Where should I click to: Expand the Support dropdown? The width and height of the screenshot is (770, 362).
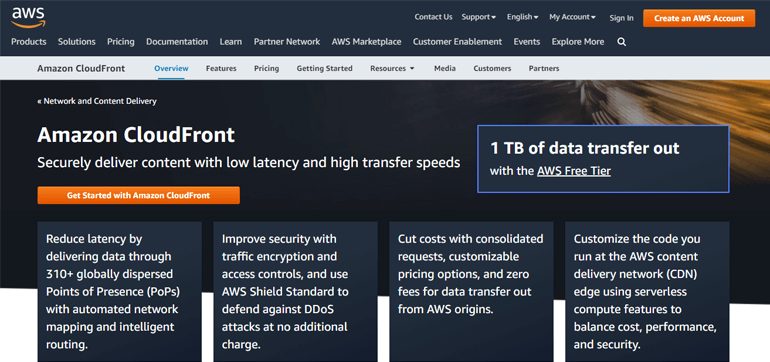(x=478, y=17)
